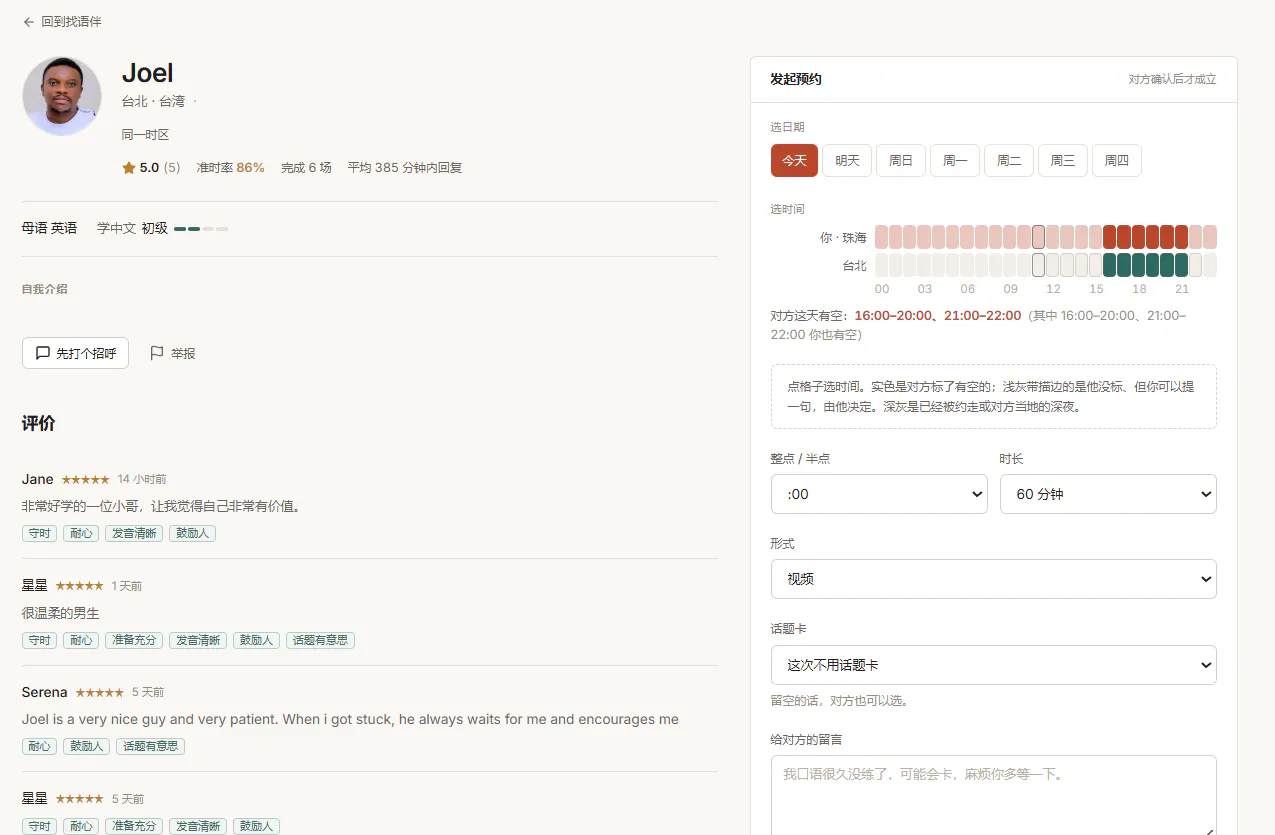
Task: Click the flag icon next to 举报
Action: coord(156,353)
